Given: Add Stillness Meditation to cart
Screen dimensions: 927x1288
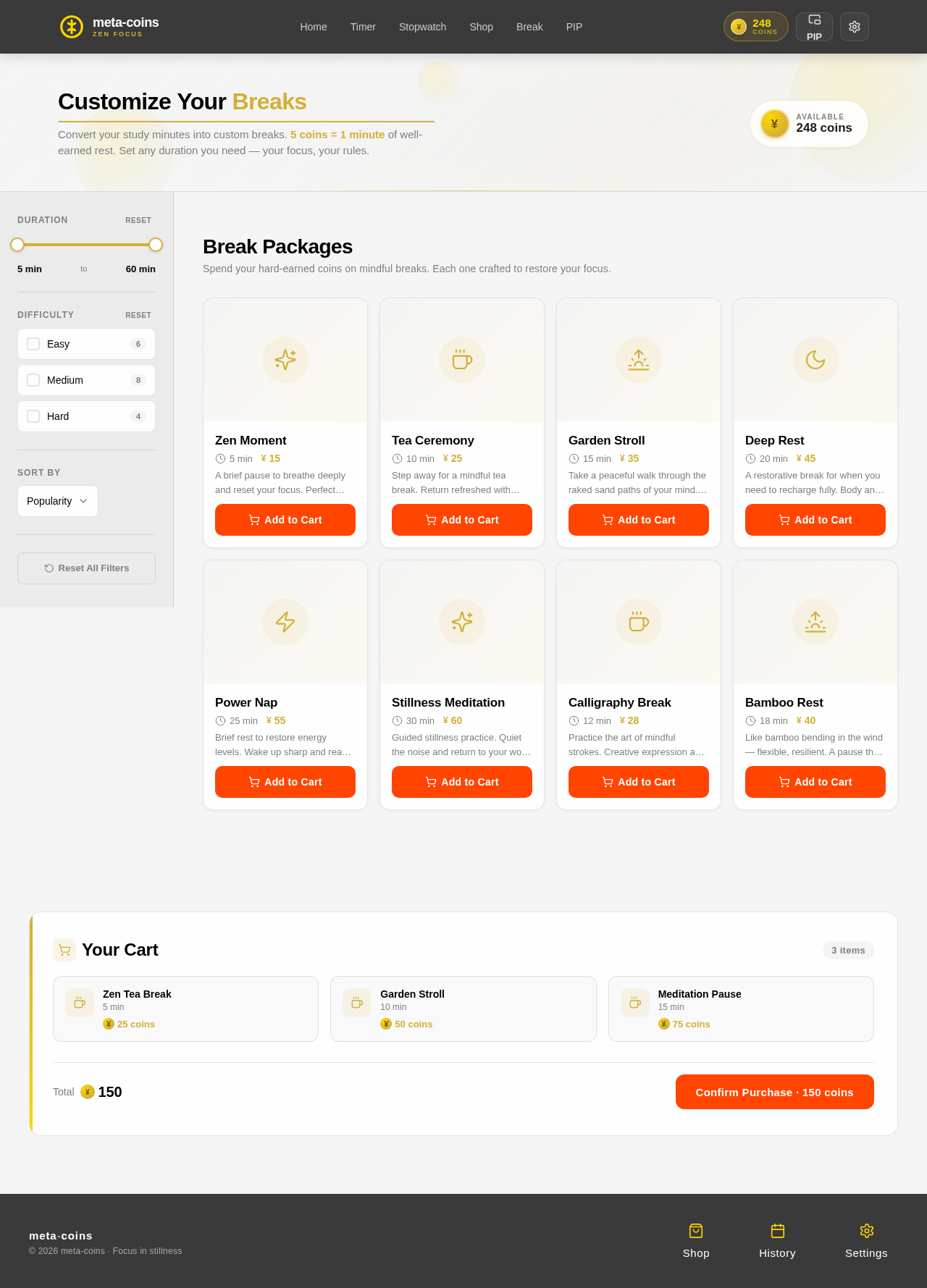Looking at the screenshot, I should click(x=462, y=782).
